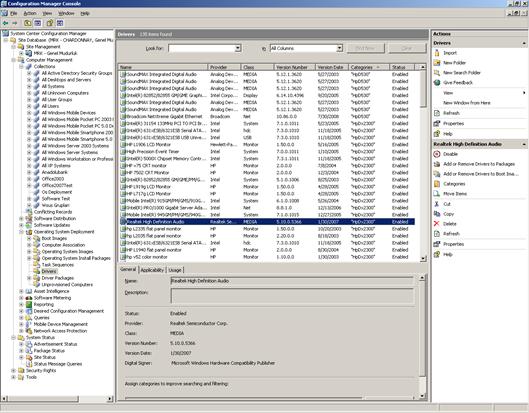Collapse the Drivers section in Actions pane
Viewport: 529px width, 413px height.
[x=524, y=43]
